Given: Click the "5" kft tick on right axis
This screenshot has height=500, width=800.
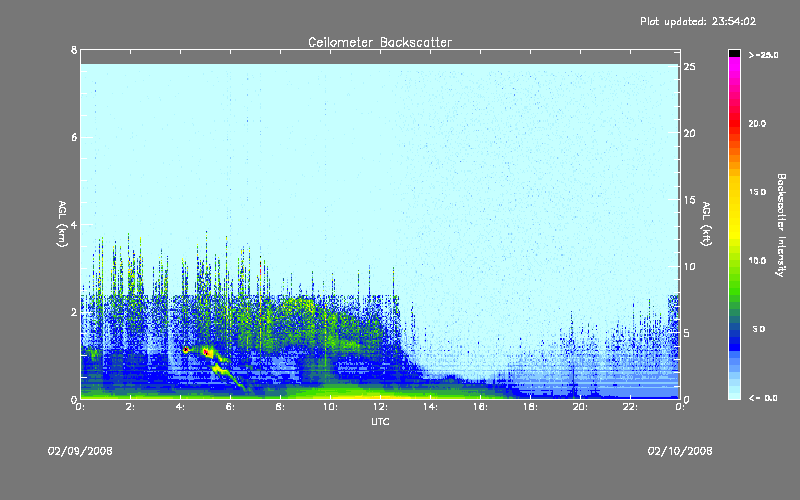Looking at the screenshot, I should coord(687,333).
